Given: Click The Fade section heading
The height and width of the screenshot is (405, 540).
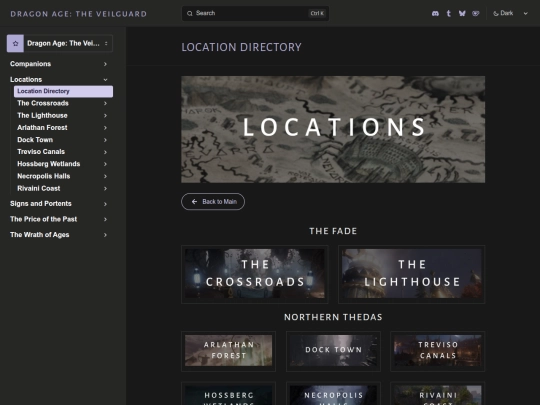Looking at the screenshot, I should coord(333,231).
